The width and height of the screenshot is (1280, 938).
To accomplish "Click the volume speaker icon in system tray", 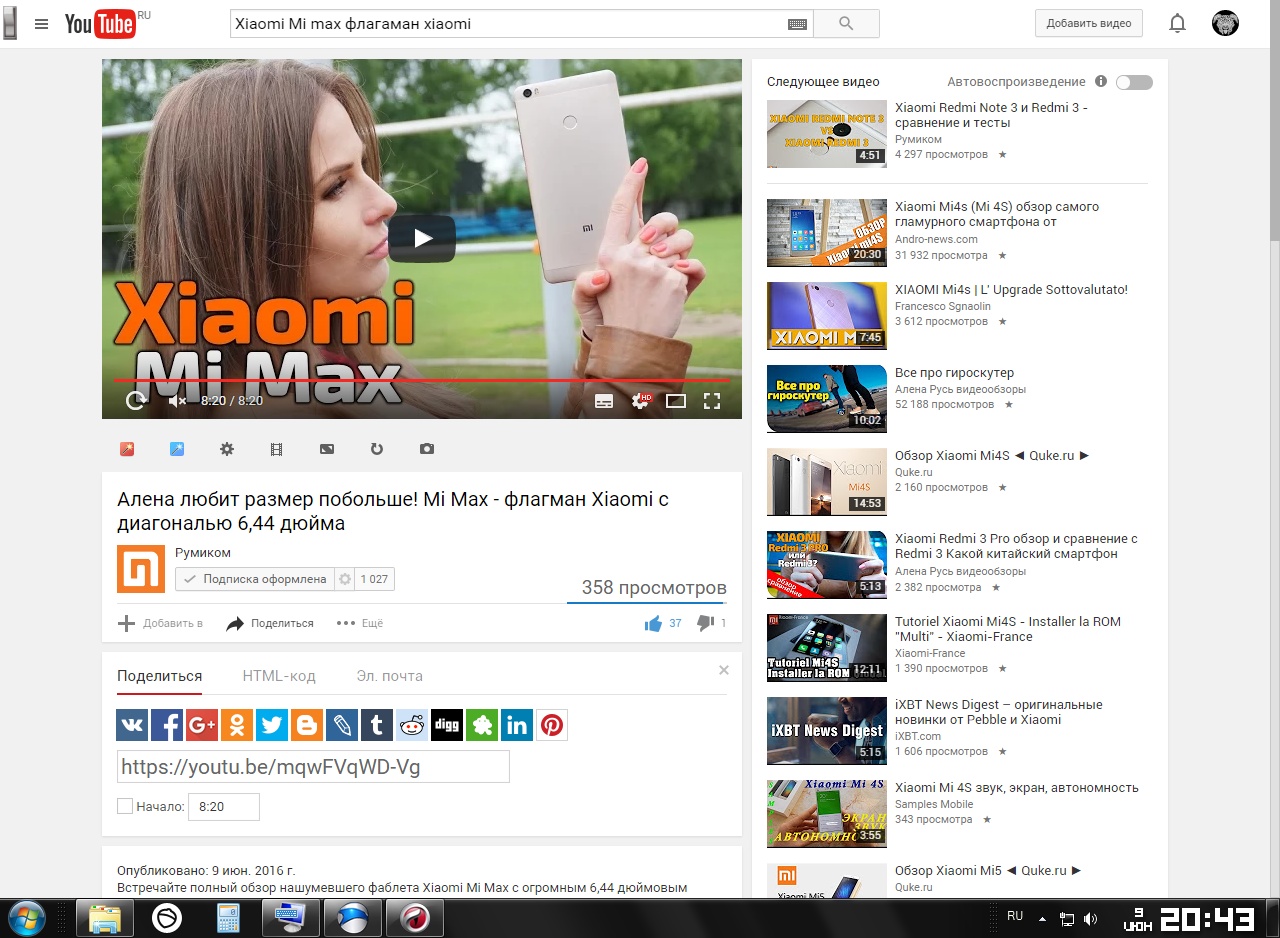I will point(1090,919).
